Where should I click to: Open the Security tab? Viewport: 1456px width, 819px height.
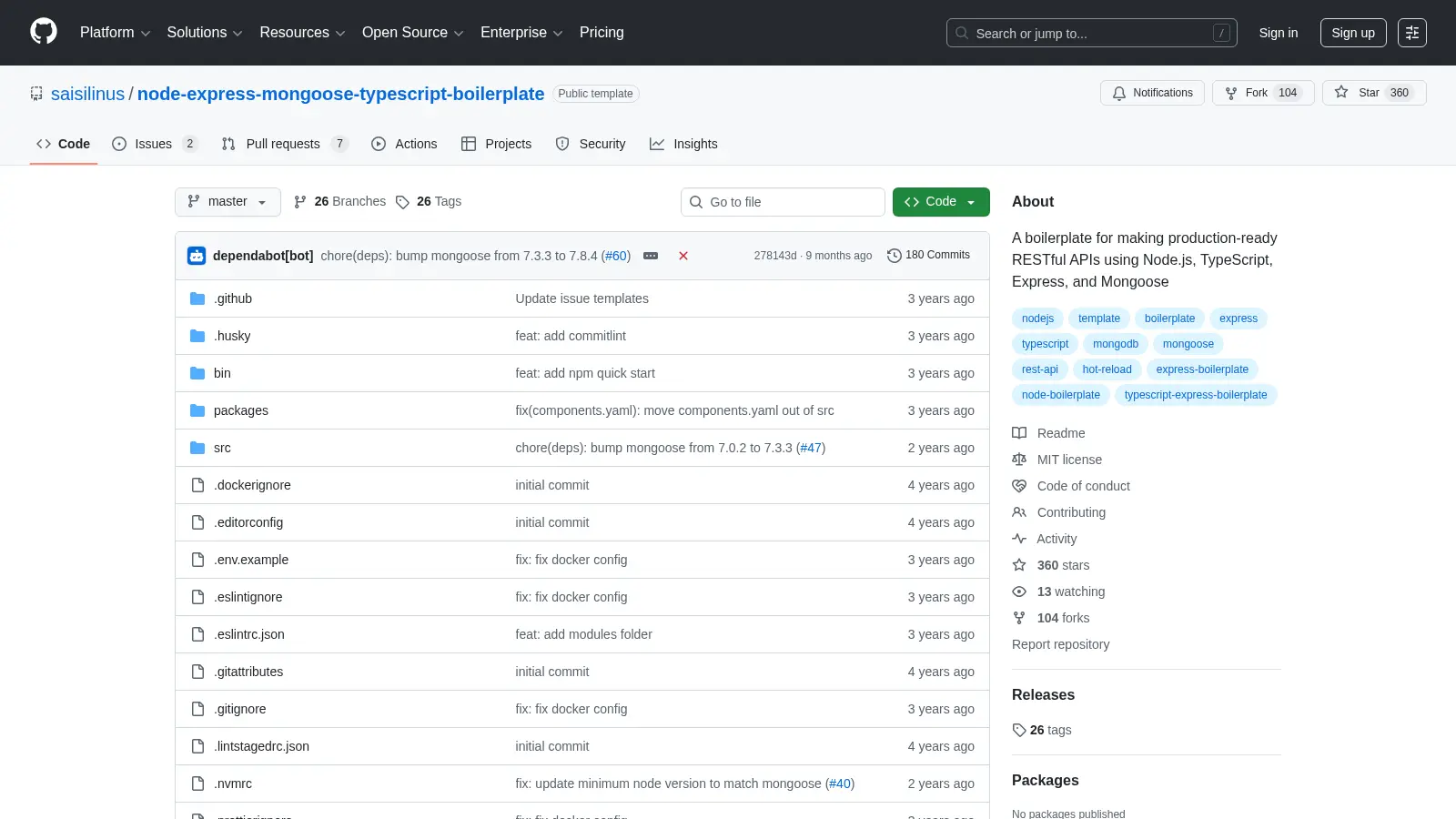(x=591, y=144)
